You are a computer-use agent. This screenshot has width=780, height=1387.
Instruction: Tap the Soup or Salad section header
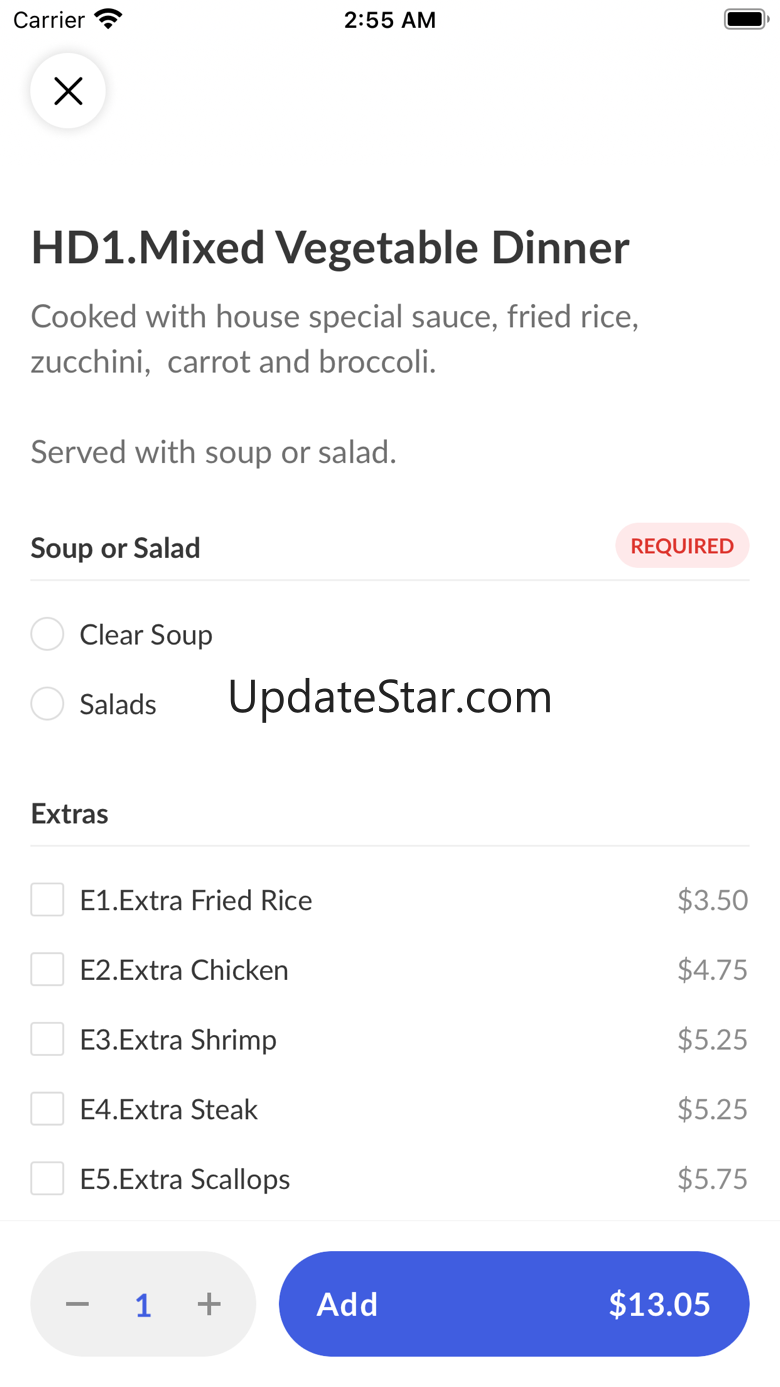point(116,548)
